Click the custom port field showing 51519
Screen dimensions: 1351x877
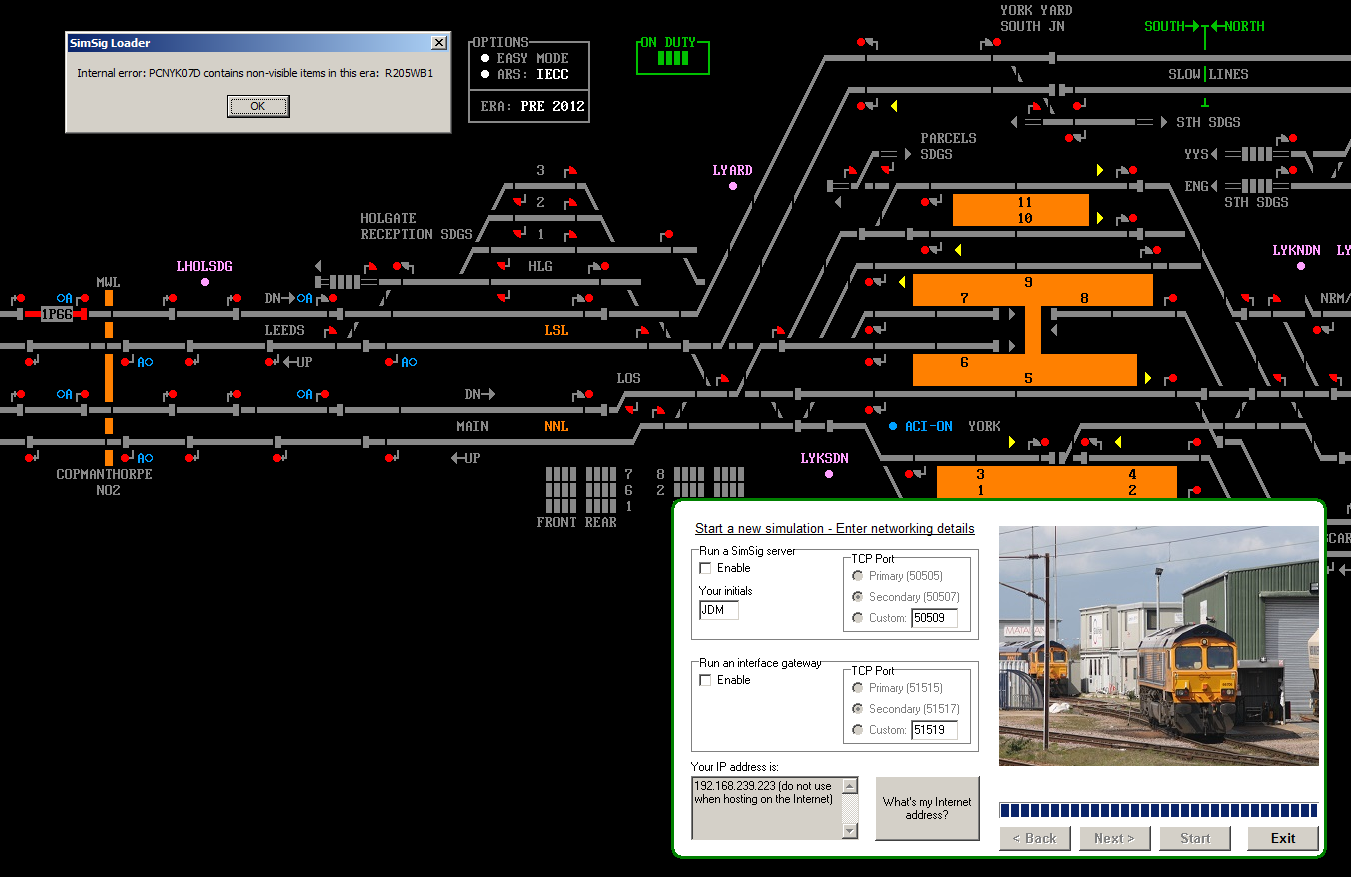pyautogui.click(x=934, y=730)
